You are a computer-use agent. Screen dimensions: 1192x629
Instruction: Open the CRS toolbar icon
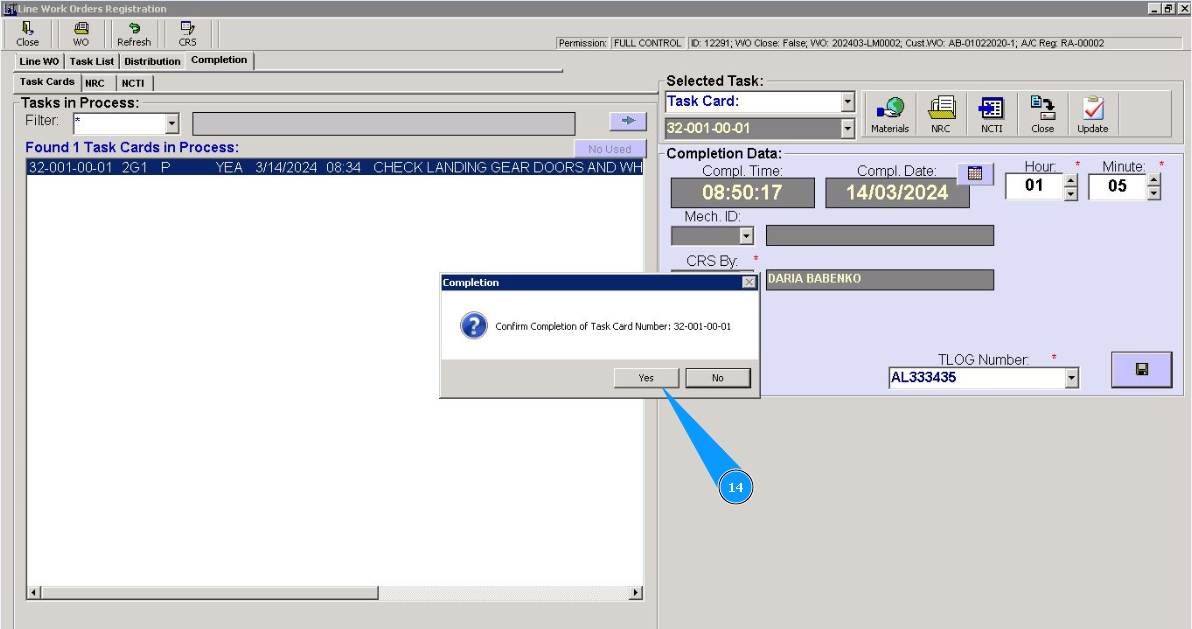click(x=187, y=33)
